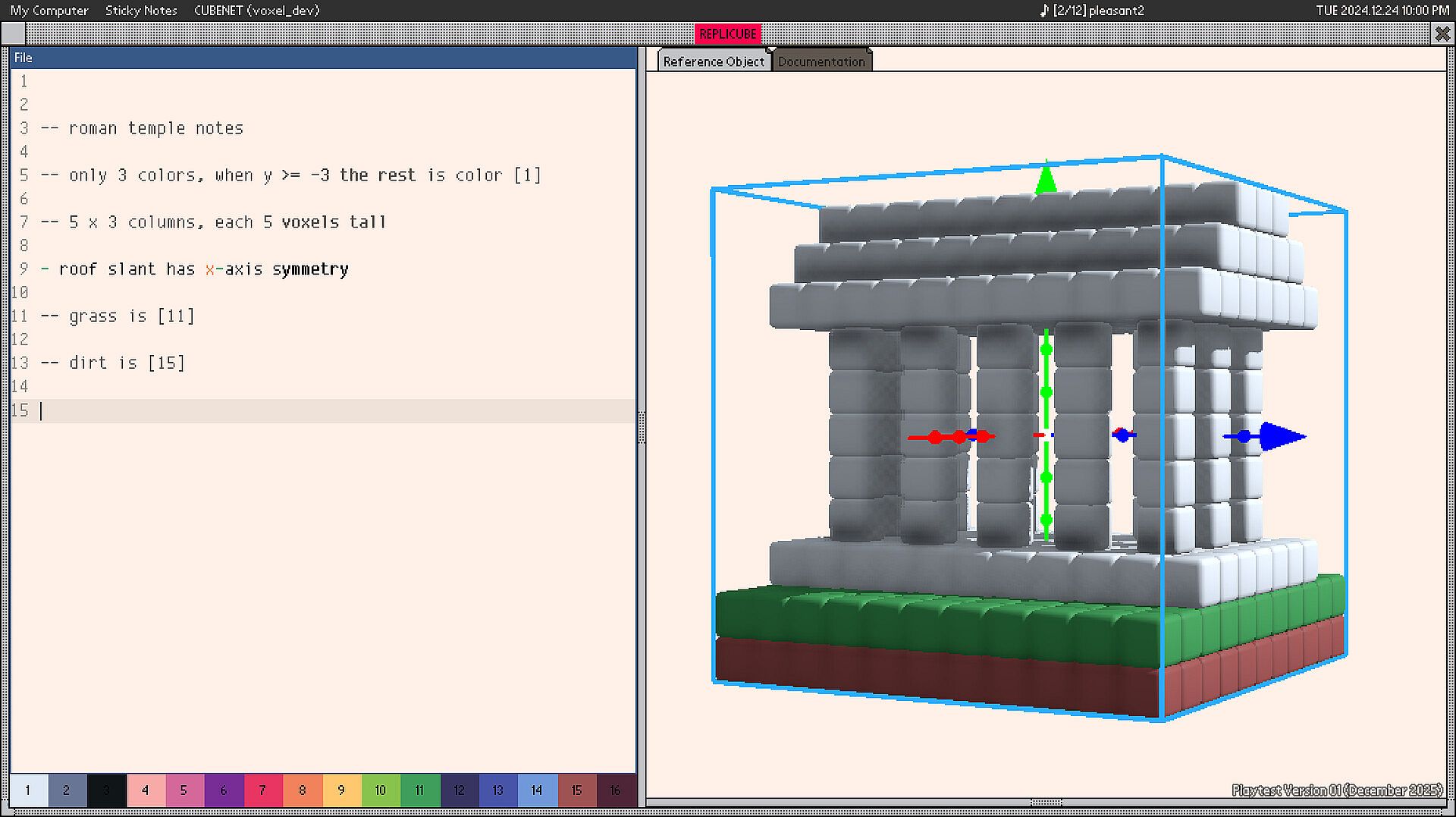Viewport: 1456px width, 817px height.
Task: Pick color swatch 11 green
Action: pos(419,790)
